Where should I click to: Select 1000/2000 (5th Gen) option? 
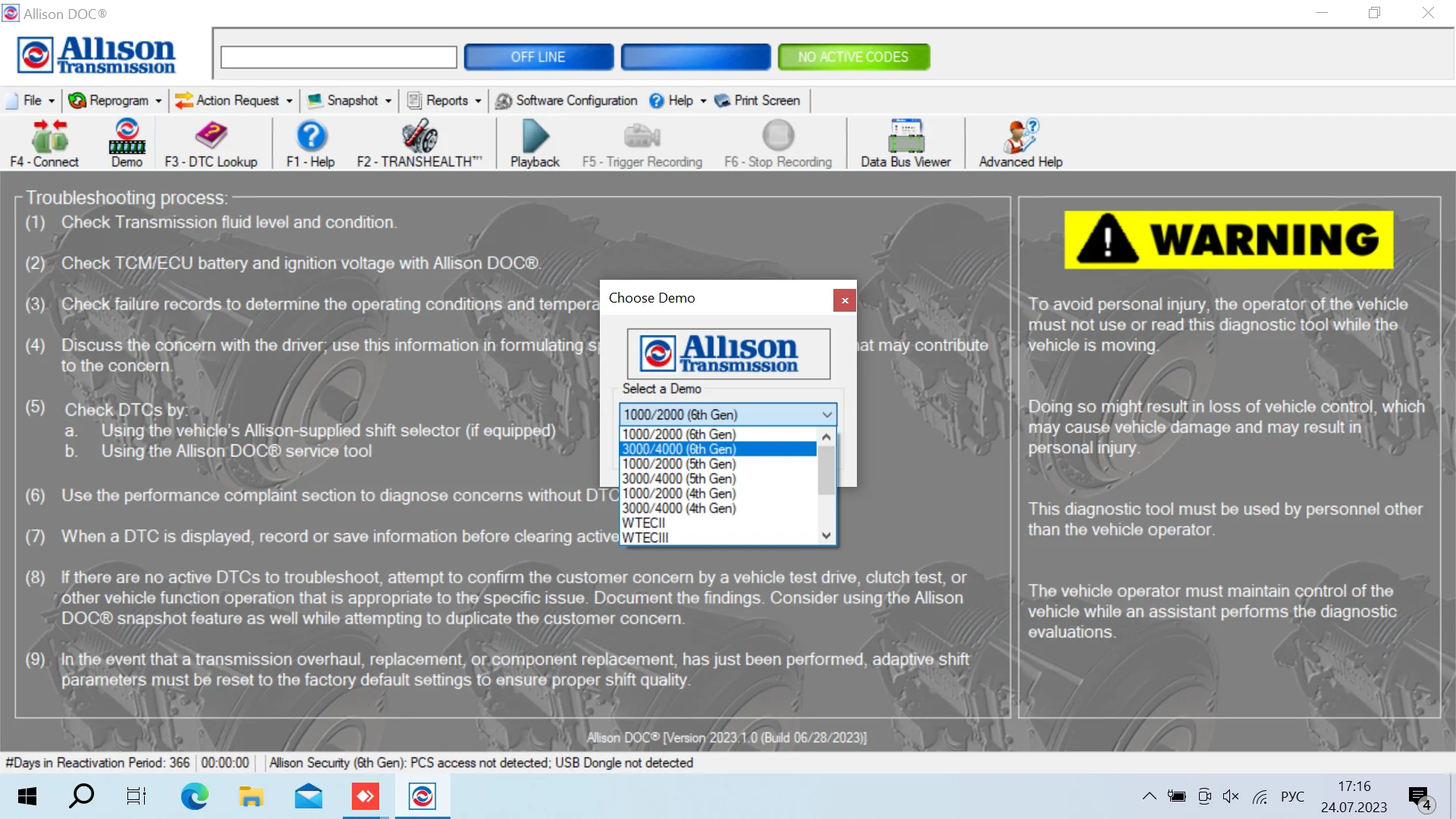click(680, 463)
